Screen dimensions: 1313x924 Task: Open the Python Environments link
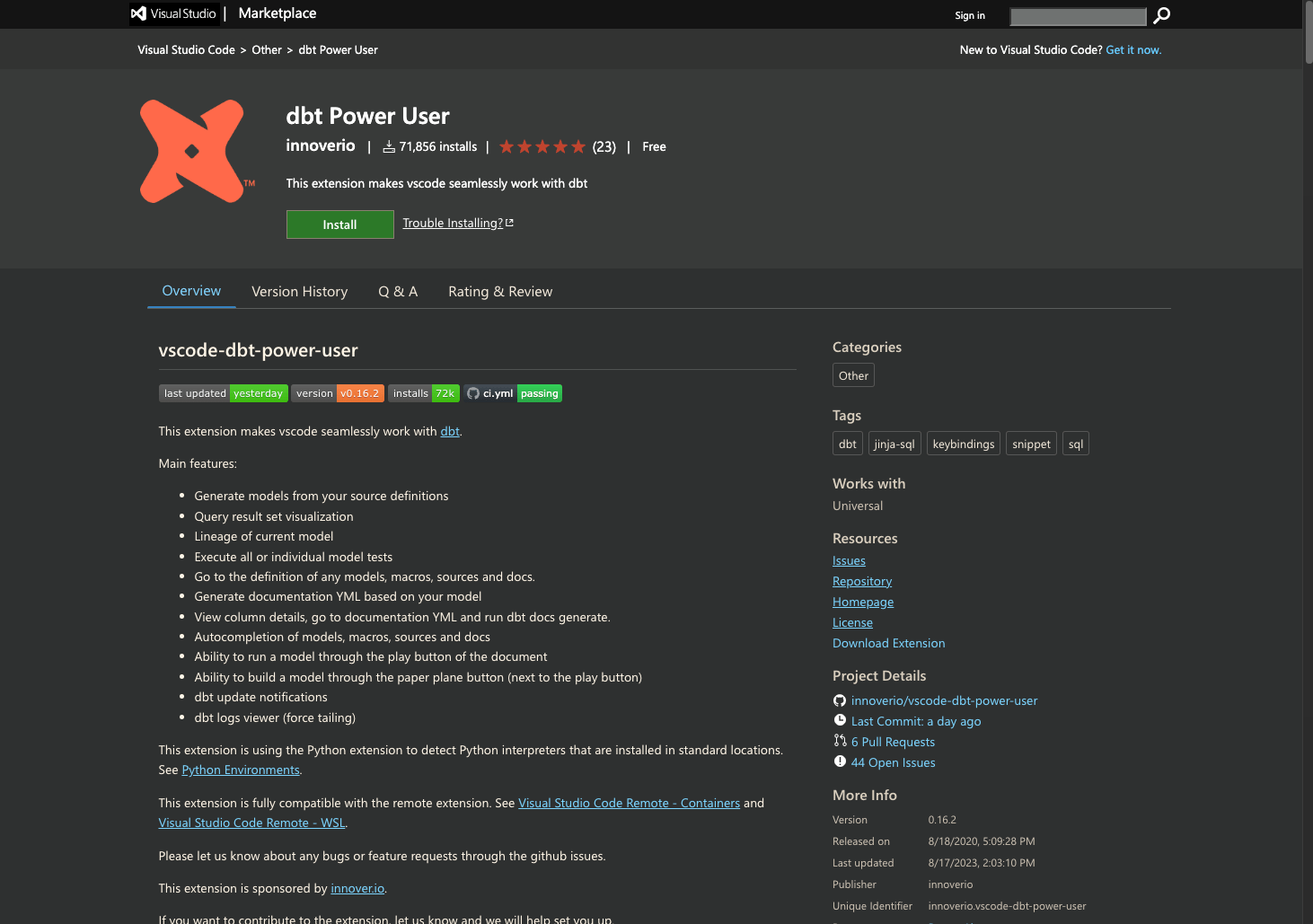pos(241,770)
